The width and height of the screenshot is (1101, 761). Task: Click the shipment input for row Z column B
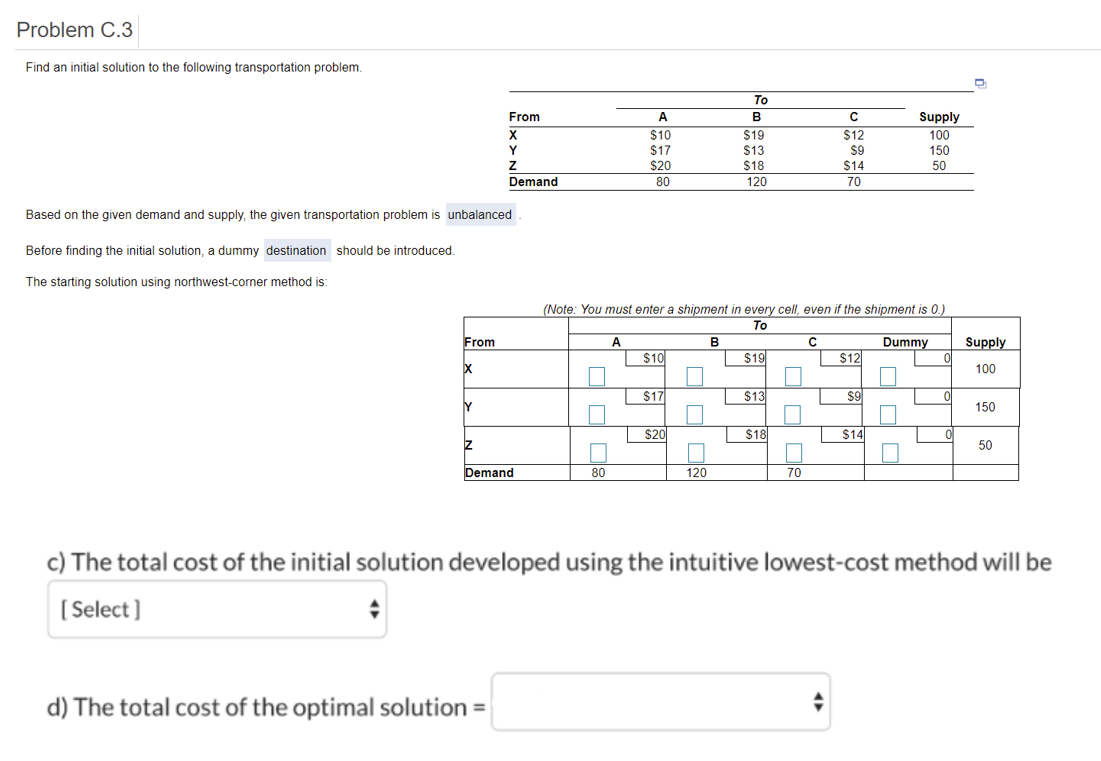693,452
